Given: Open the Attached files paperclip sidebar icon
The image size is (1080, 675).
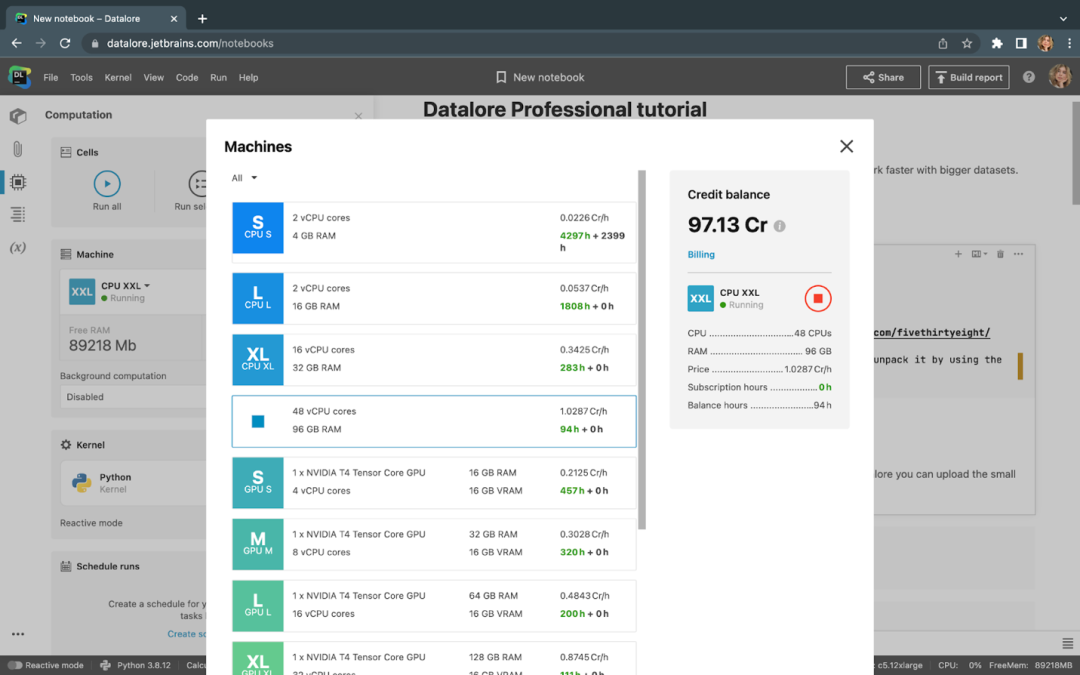Looking at the screenshot, I should pos(18,149).
